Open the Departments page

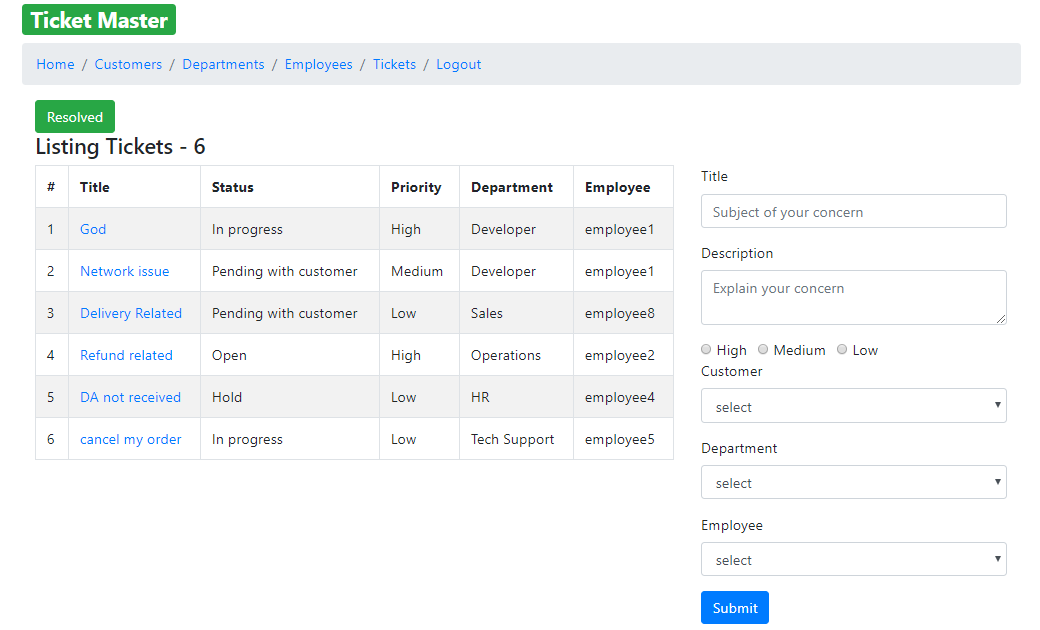[x=223, y=64]
